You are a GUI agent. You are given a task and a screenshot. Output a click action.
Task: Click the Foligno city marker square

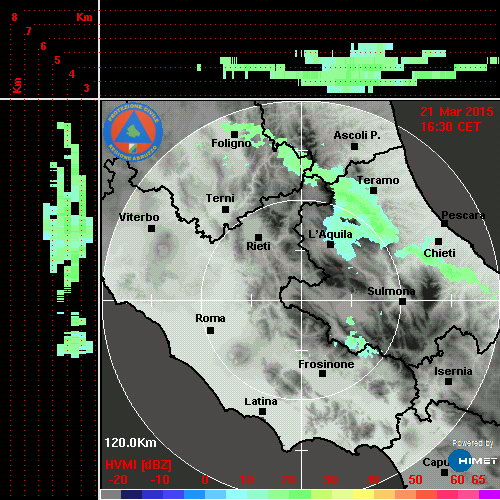234,134
